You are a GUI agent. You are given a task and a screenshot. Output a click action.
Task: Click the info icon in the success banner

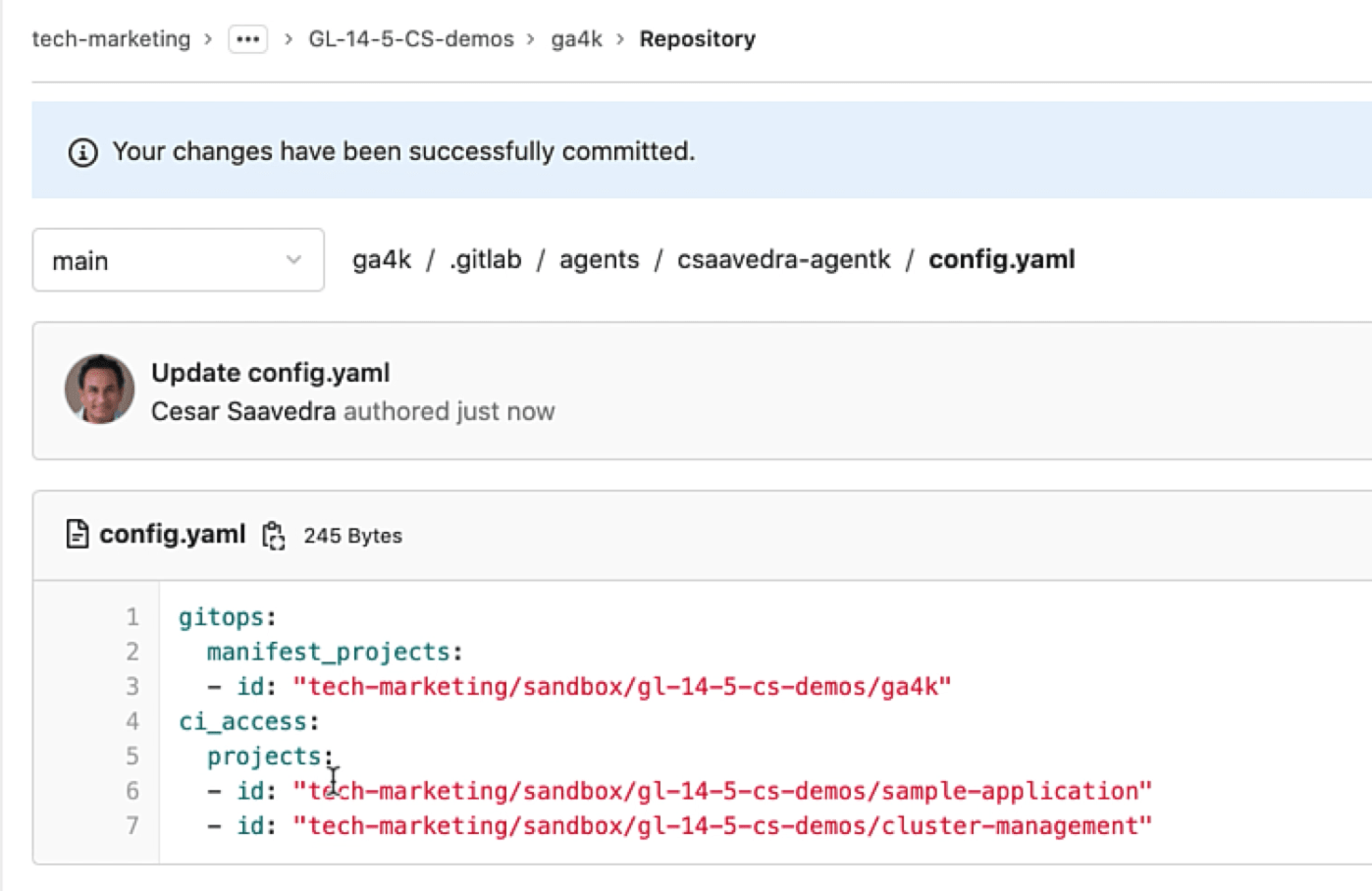[x=83, y=151]
